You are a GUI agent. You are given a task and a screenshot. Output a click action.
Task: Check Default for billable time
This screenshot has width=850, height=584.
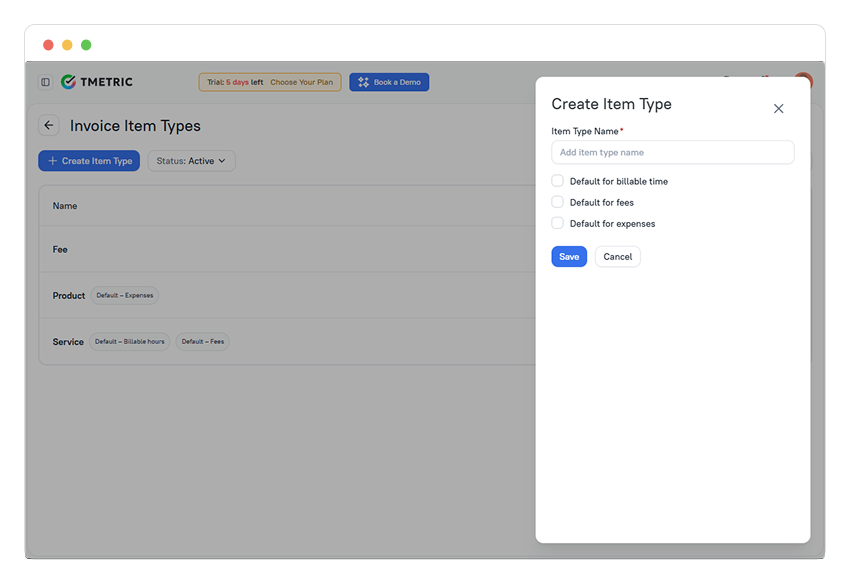[557, 181]
